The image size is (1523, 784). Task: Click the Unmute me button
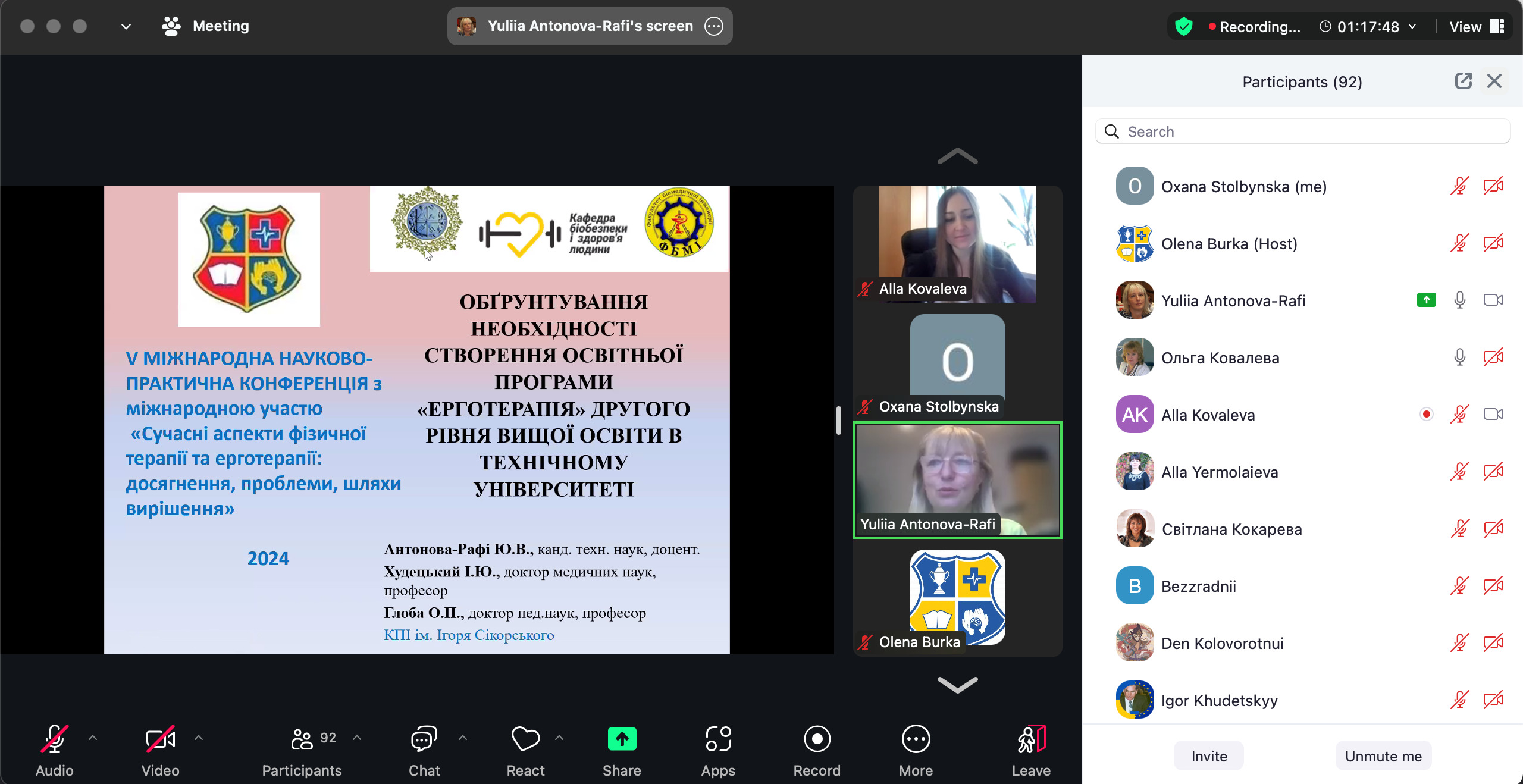point(1383,756)
